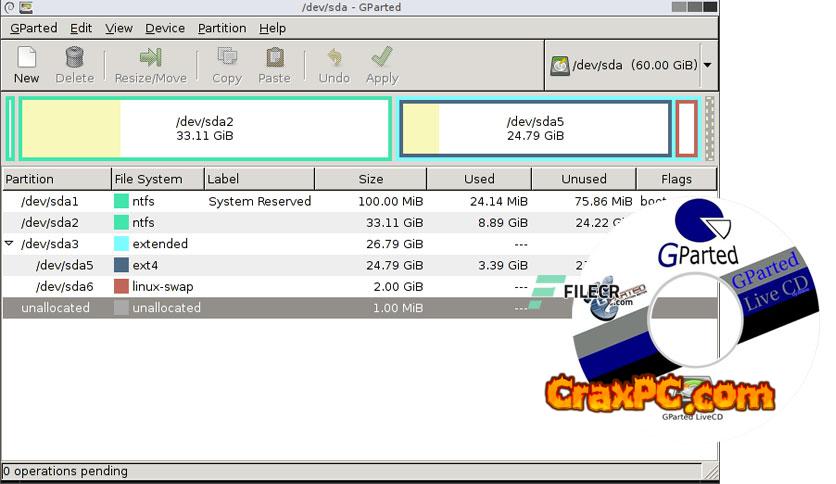Open the Help menu
This screenshot has width=836, height=484.
(272, 28)
